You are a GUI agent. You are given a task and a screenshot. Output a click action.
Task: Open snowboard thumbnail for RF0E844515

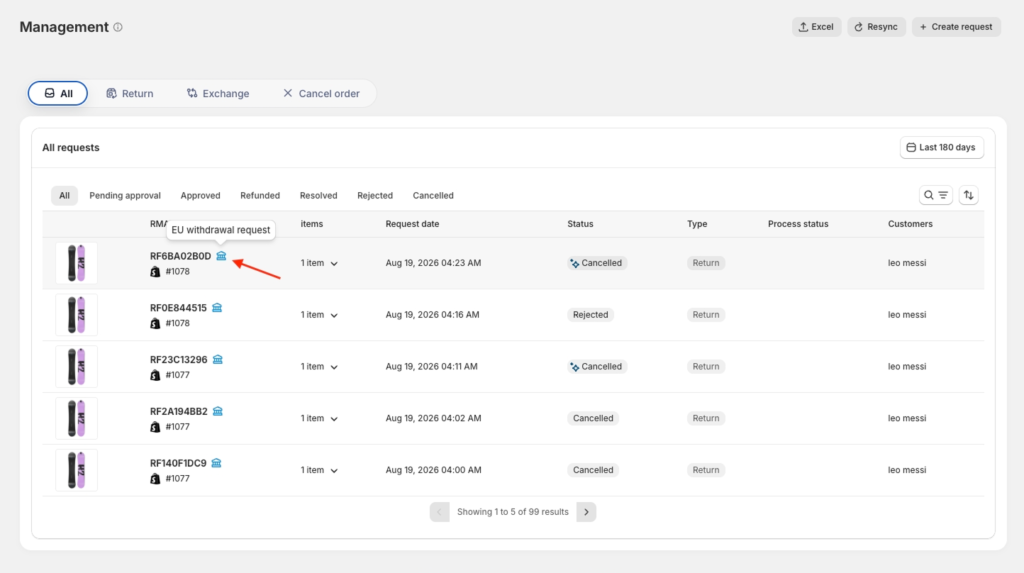[76, 315]
